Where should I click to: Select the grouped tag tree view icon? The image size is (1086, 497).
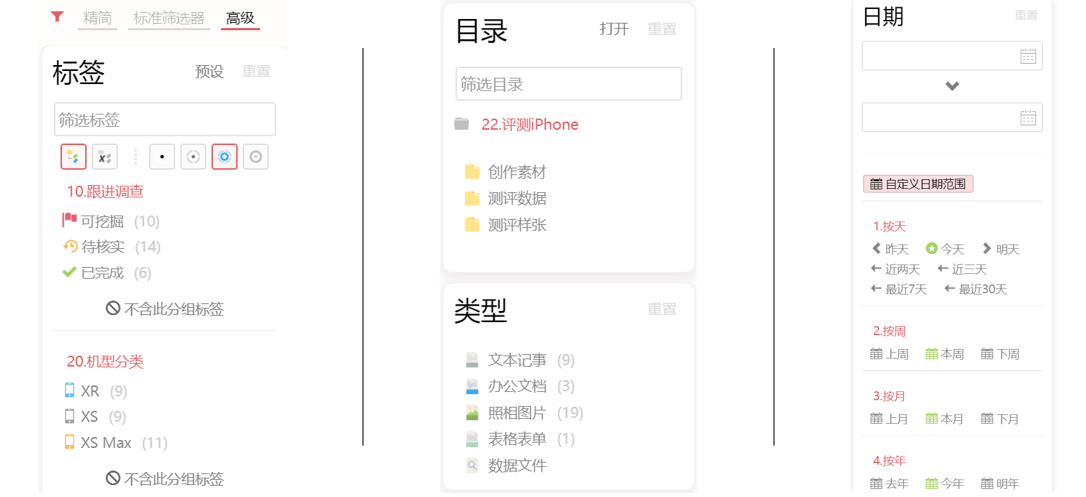pyautogui.click(x=73, y=157)
